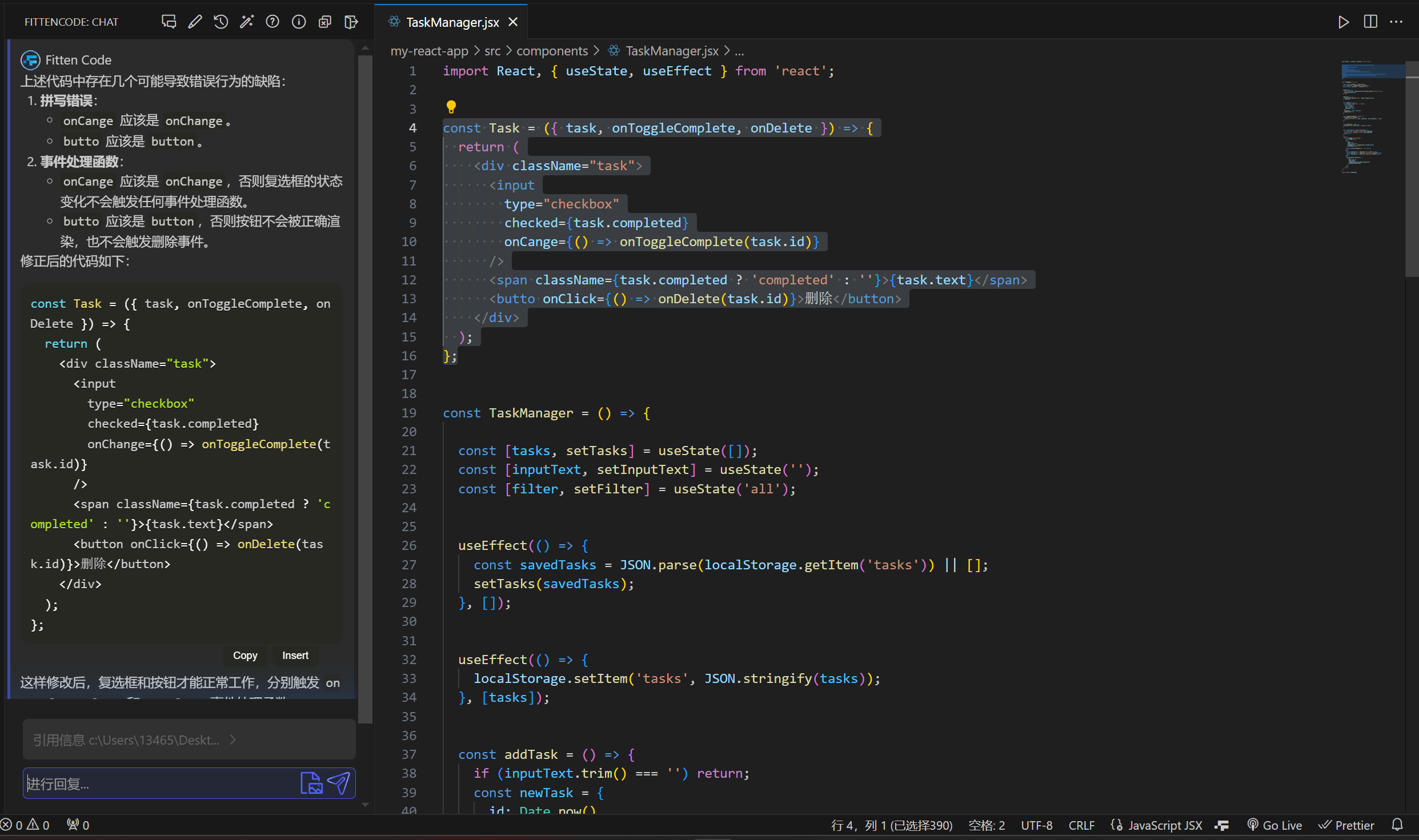Click the image attach icon in reply box
The height and width of the screenshot is (840, 1419).
point(311,783)
